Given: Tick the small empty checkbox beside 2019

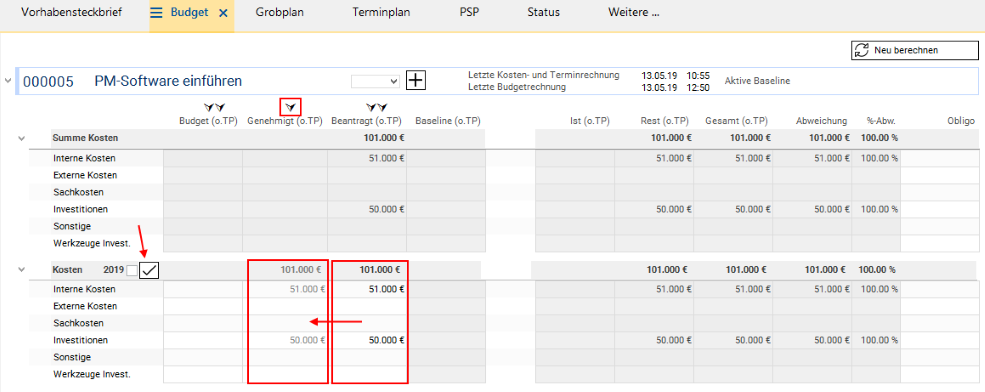Looking at the screenshot, I should click(132, 271).
